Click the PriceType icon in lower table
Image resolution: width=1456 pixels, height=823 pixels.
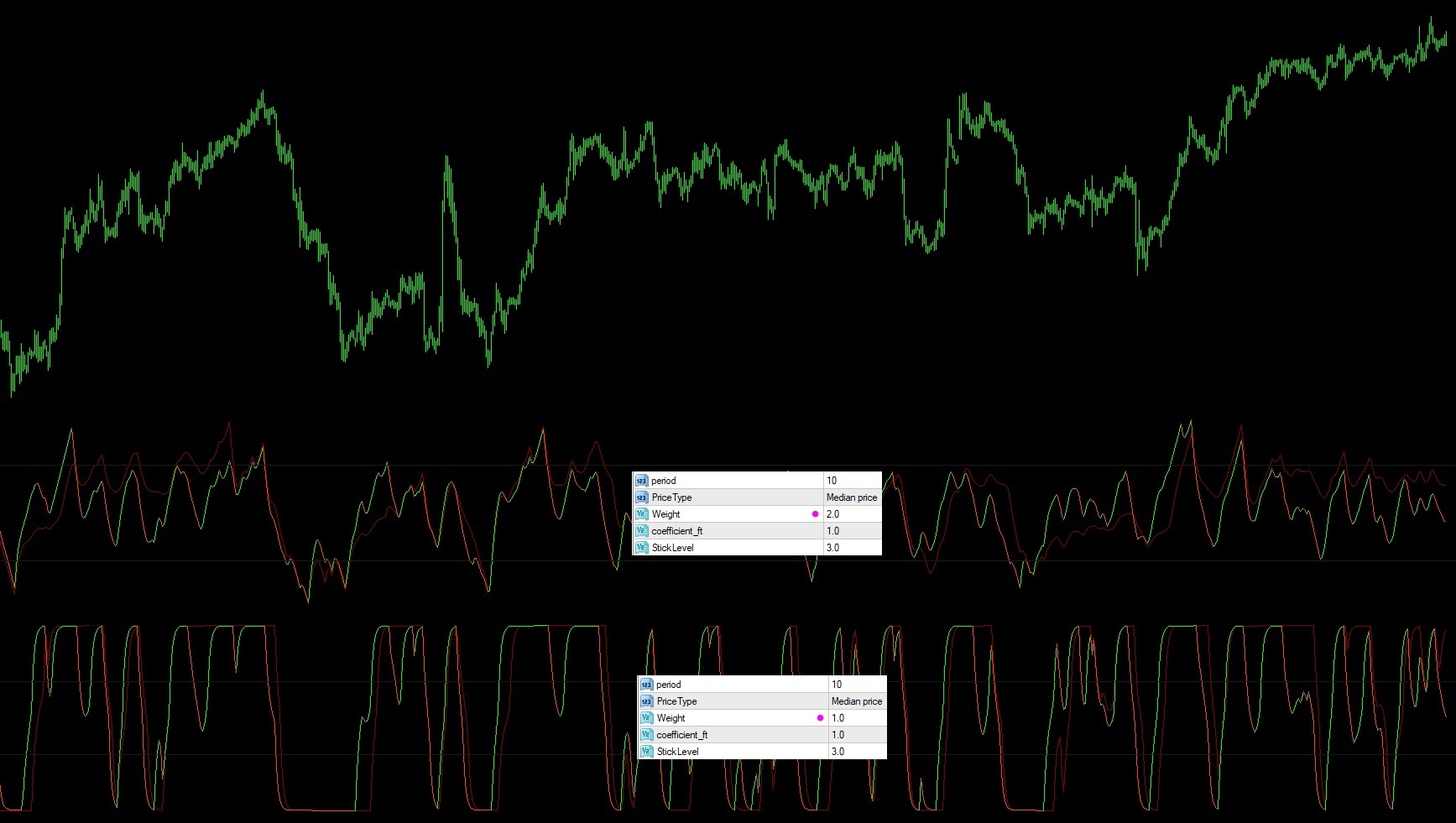coord(646,701)
